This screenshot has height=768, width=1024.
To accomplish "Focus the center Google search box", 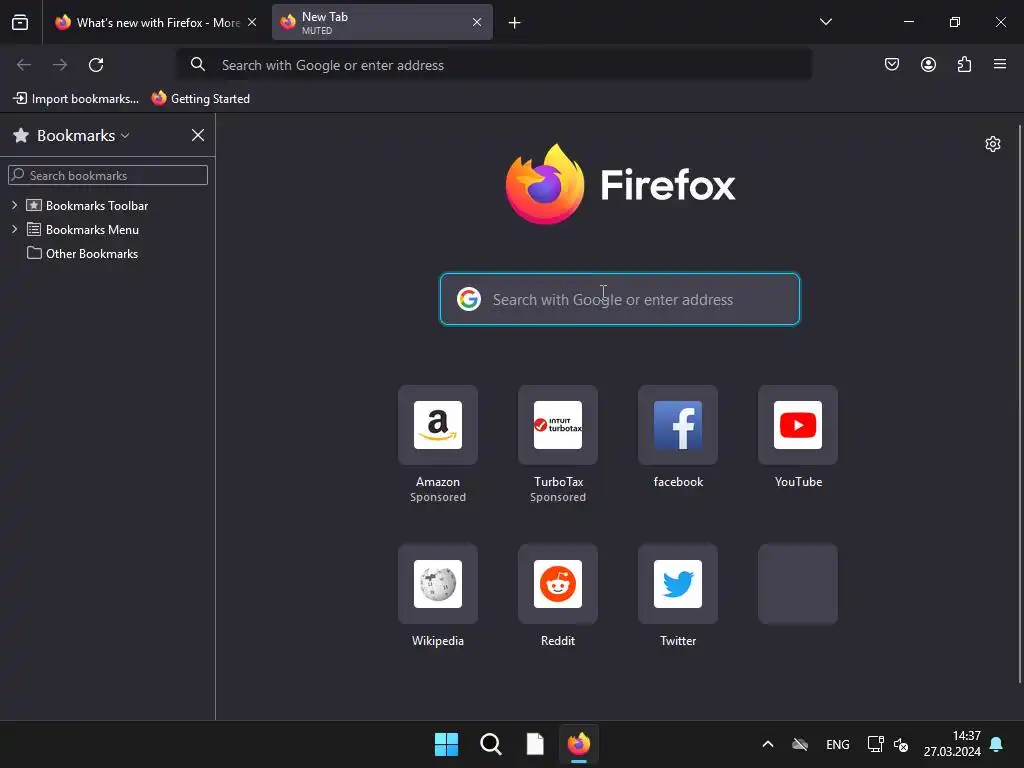I will click(x=620, y=299).
